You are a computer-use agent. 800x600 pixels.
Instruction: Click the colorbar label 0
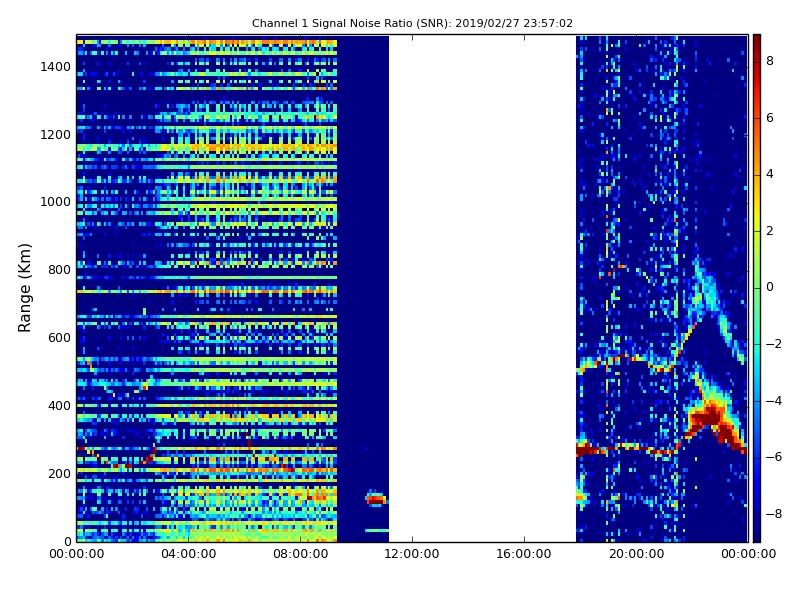coord(770,287)
